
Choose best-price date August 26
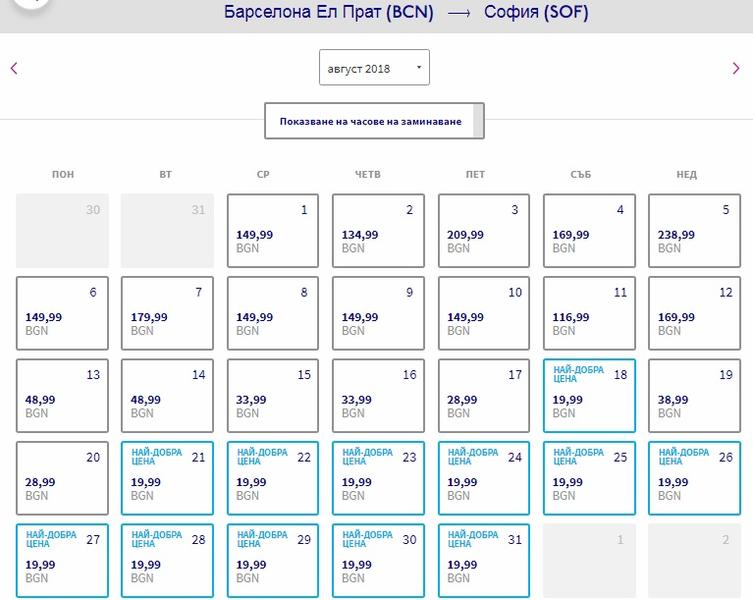tap(694, 478)
